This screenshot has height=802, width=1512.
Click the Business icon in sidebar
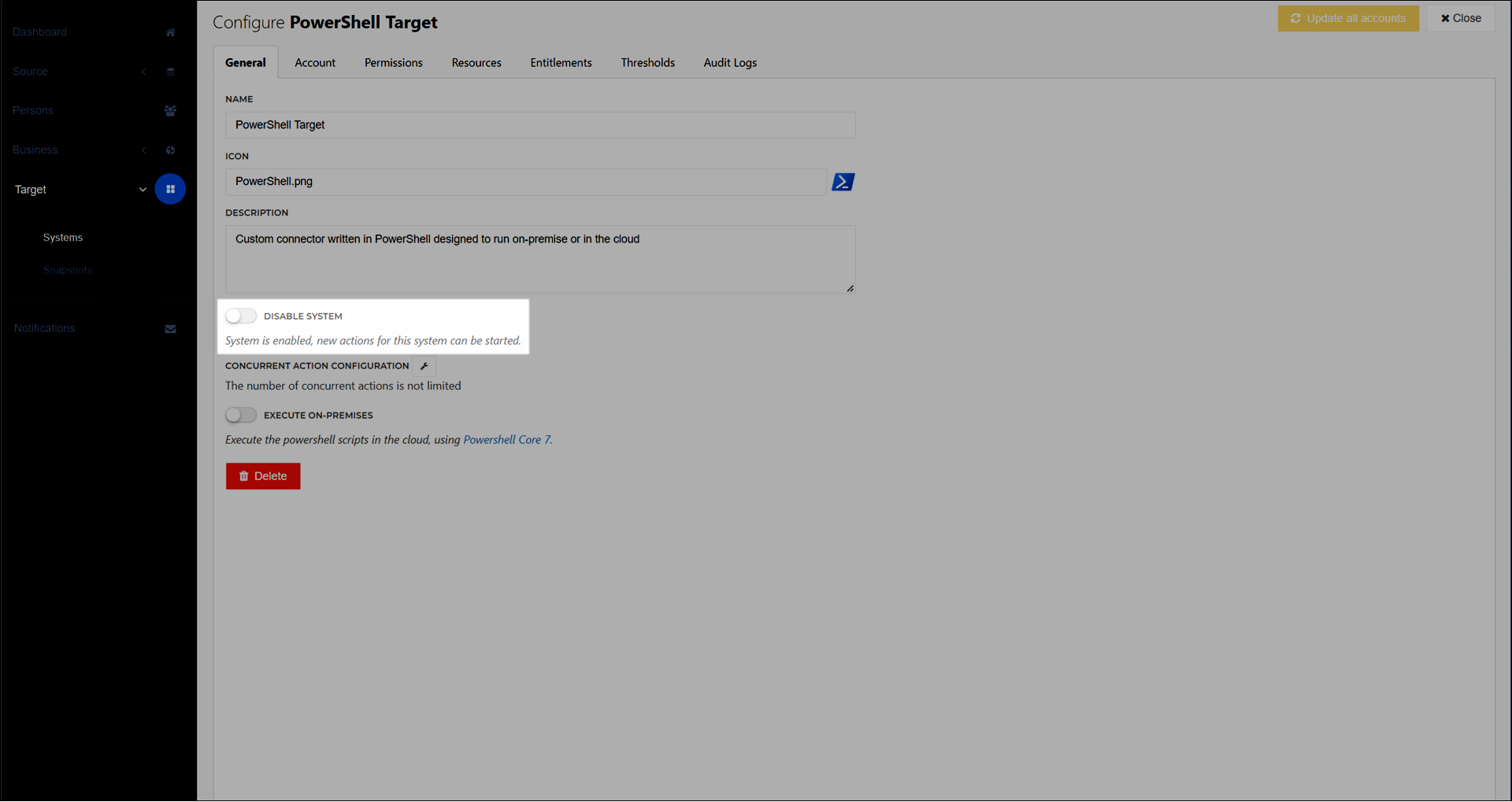click(x=170, y=150)
